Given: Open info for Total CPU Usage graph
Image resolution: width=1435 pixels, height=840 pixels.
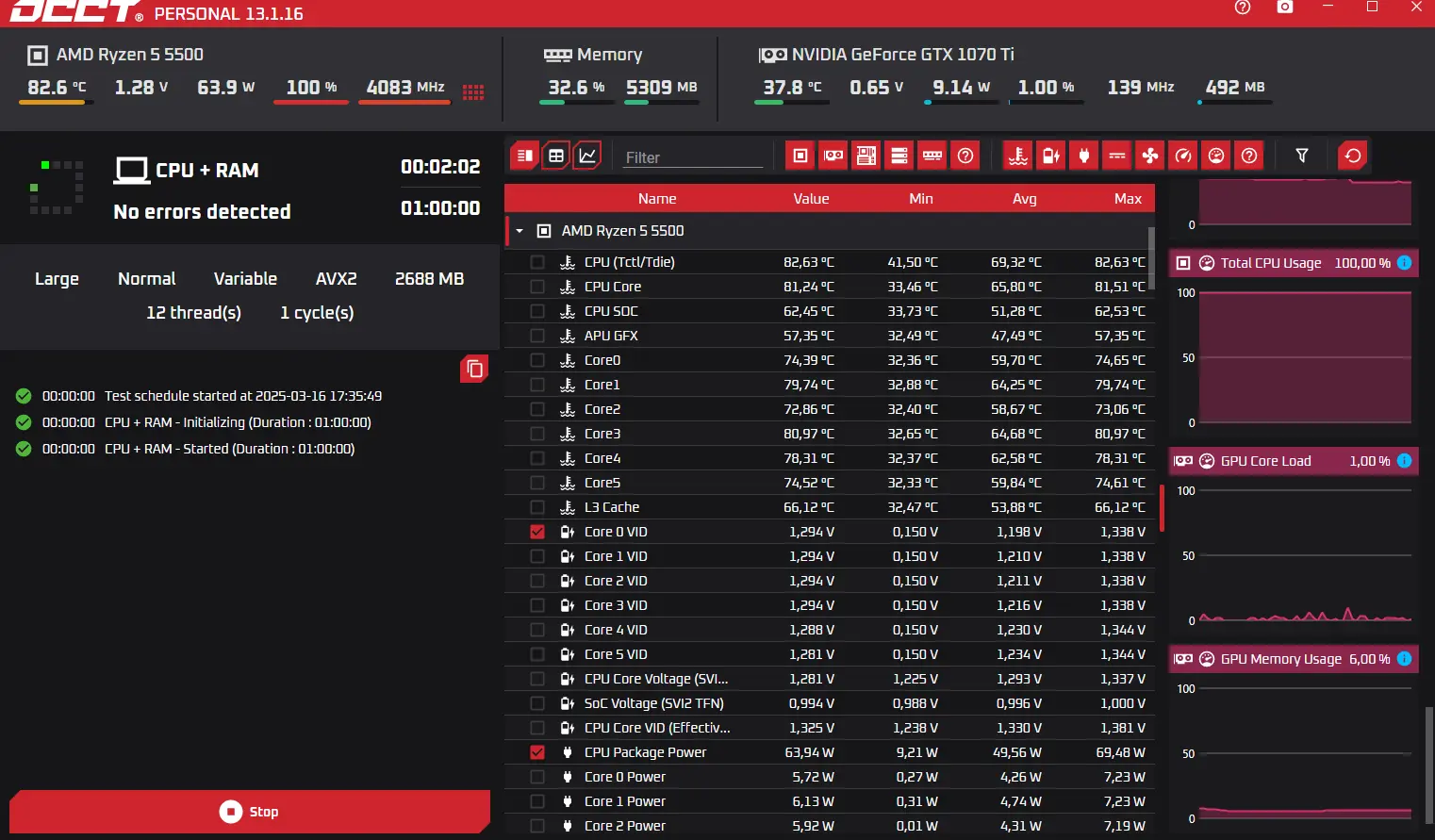Looking at the screenshot, I should click(1404, 263).
